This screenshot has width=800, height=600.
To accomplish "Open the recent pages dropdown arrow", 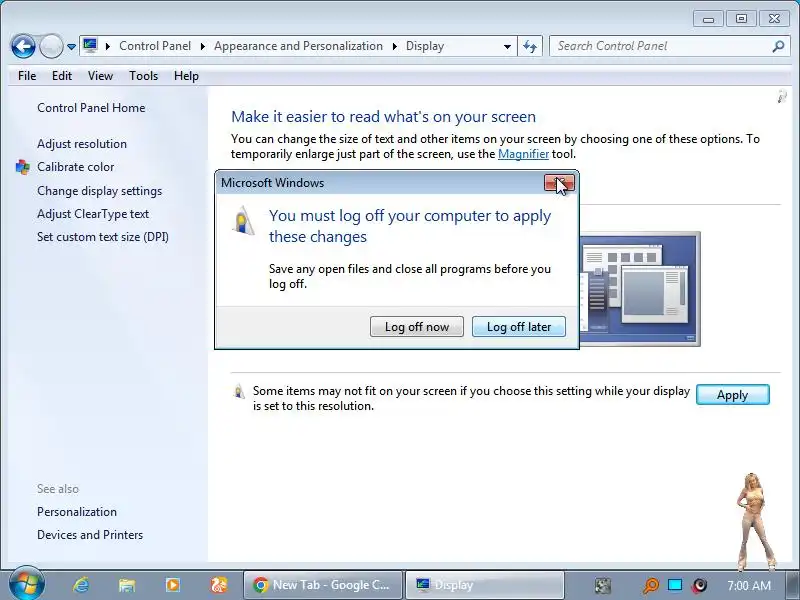I will [x=71, y=46].
